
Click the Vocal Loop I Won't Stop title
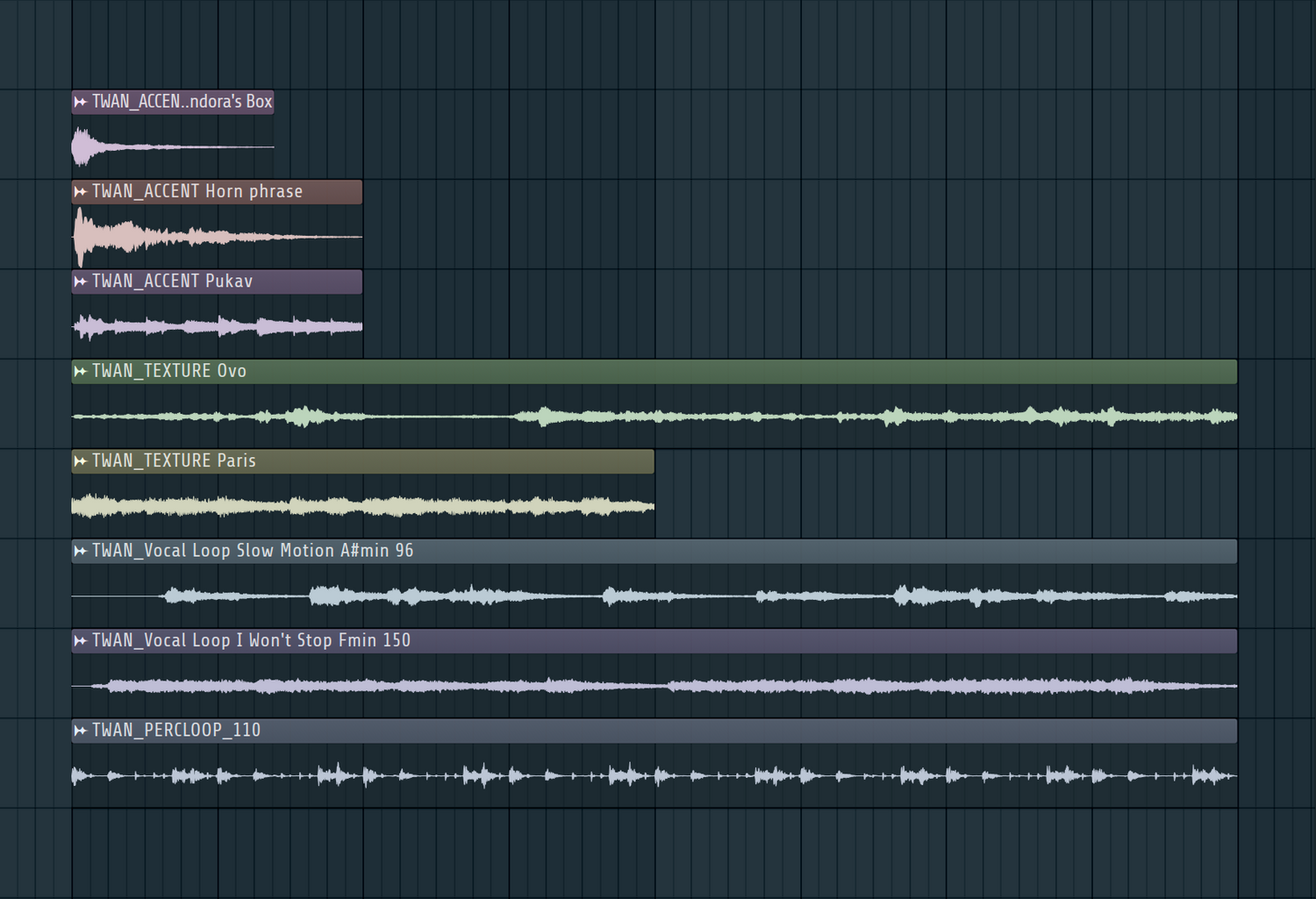(251, 641)
